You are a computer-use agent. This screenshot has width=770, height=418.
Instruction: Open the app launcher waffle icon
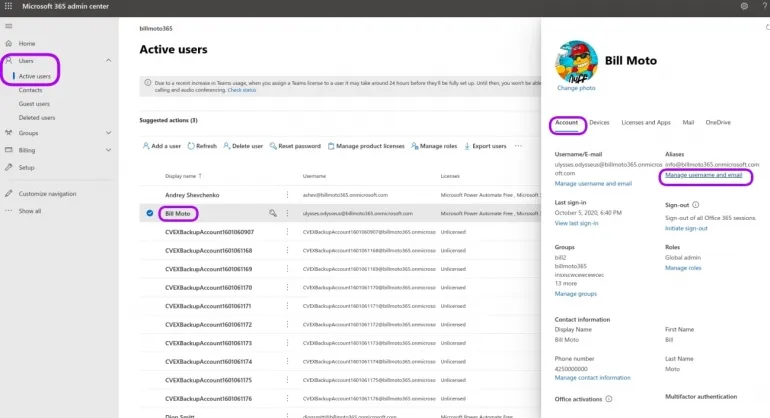8,6
